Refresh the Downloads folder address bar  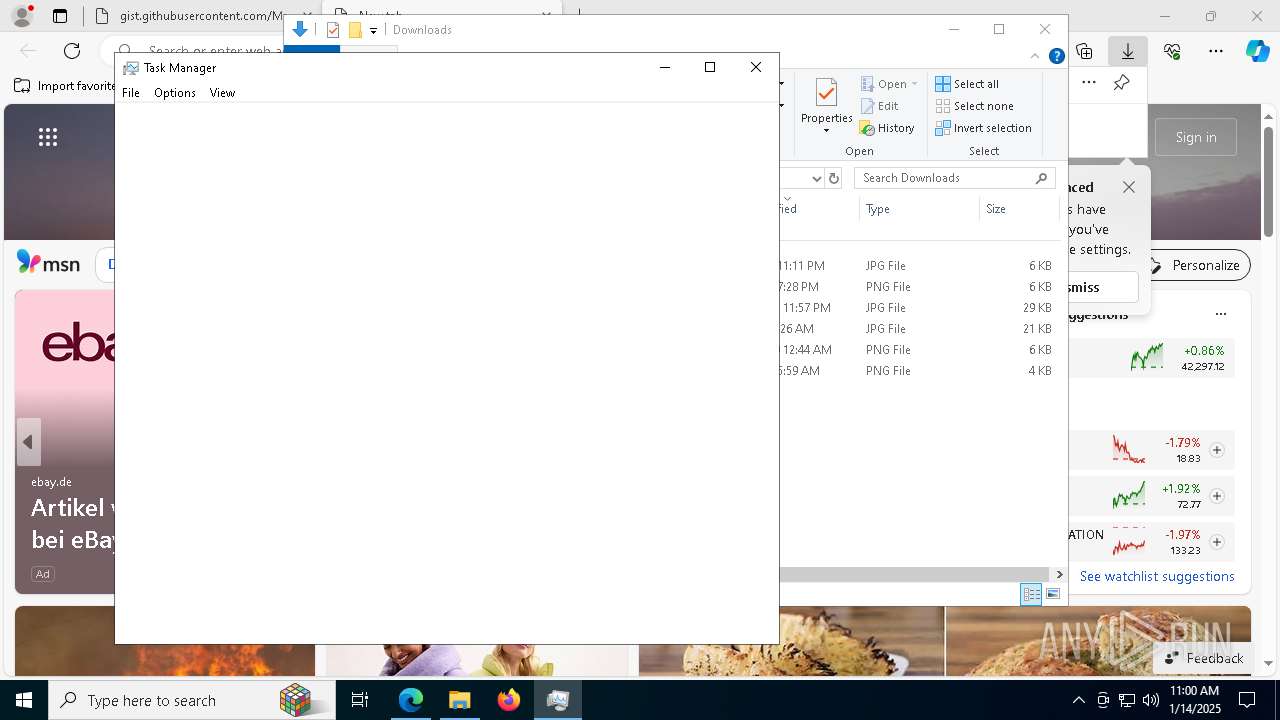click(x=834, y=179)
